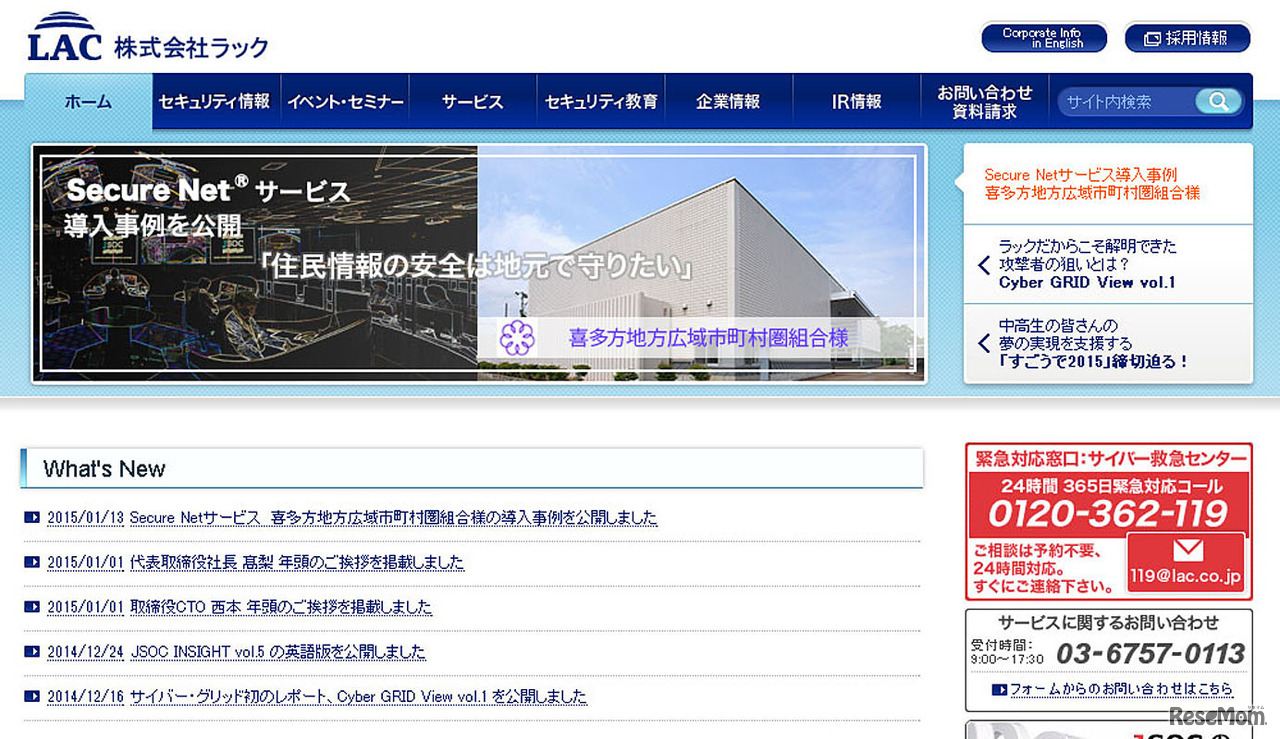Click the arrow icon before the JSOC INSIGHT news entry
The image size is (1280, 739).
coord(30,652)
